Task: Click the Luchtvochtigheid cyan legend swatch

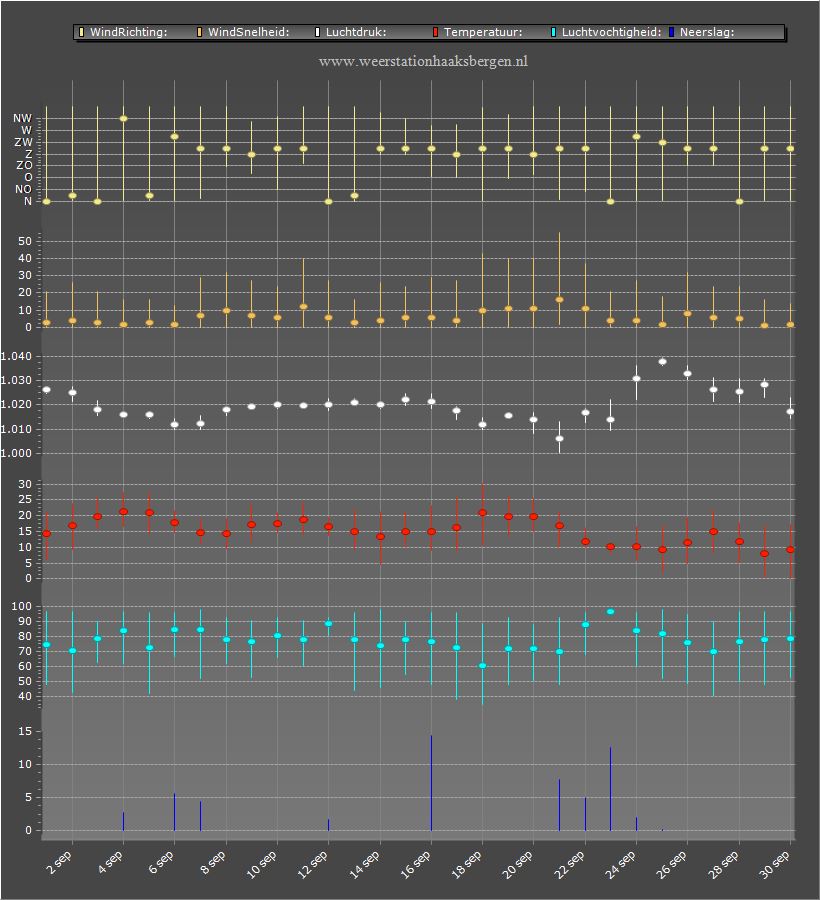Action: (x=554, y=32)
